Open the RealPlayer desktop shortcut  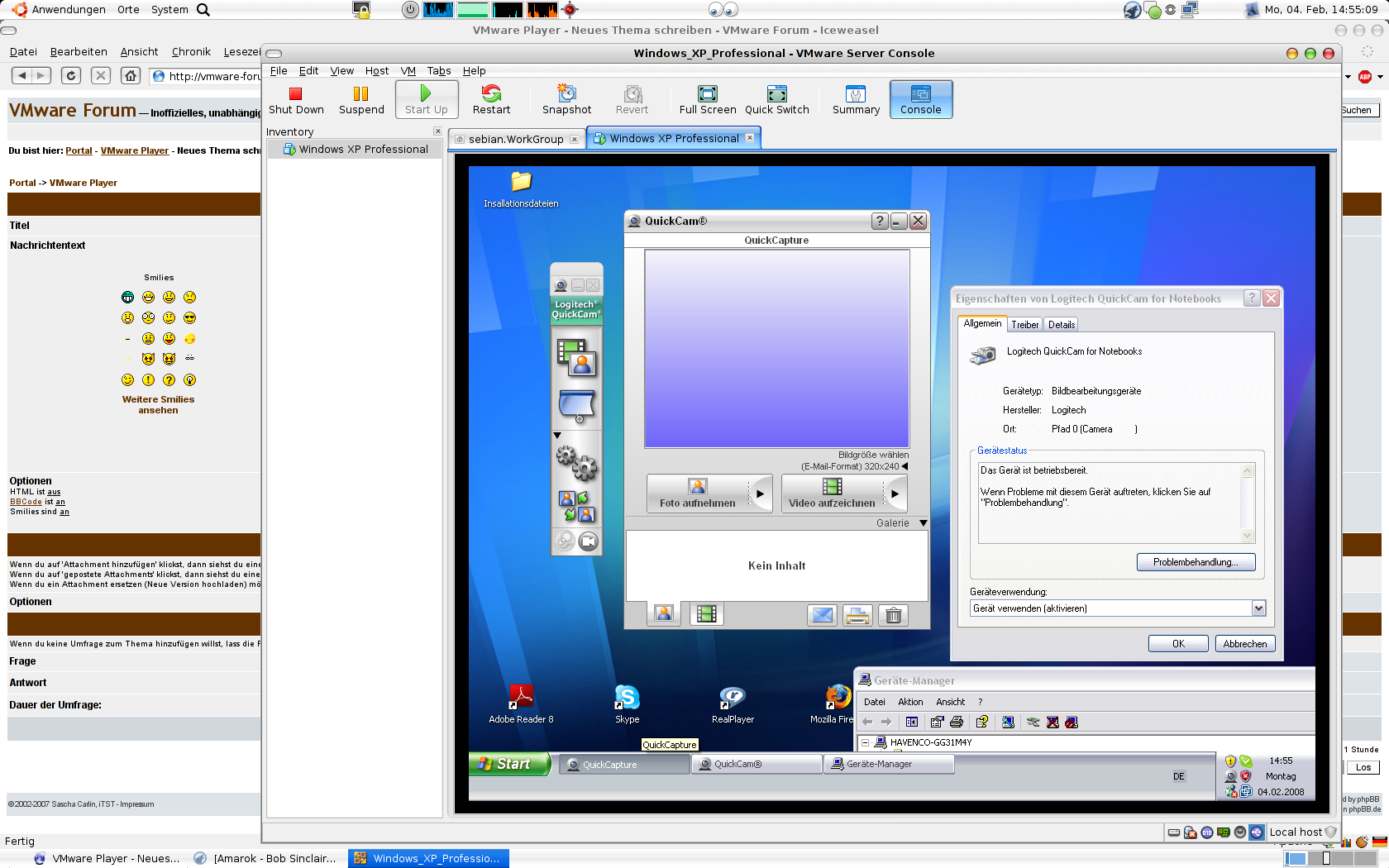pos(733,704)
